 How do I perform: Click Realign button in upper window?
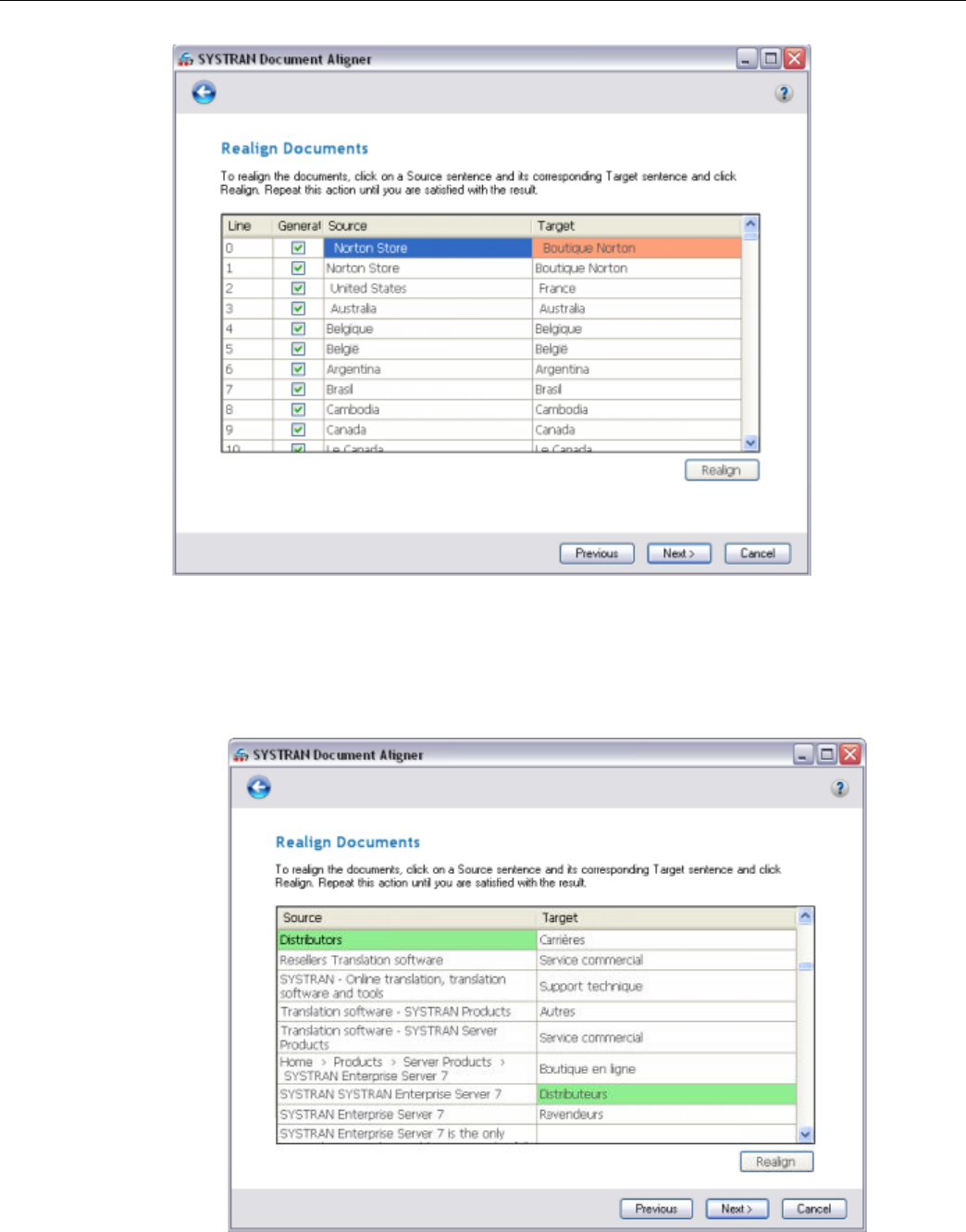722,470
